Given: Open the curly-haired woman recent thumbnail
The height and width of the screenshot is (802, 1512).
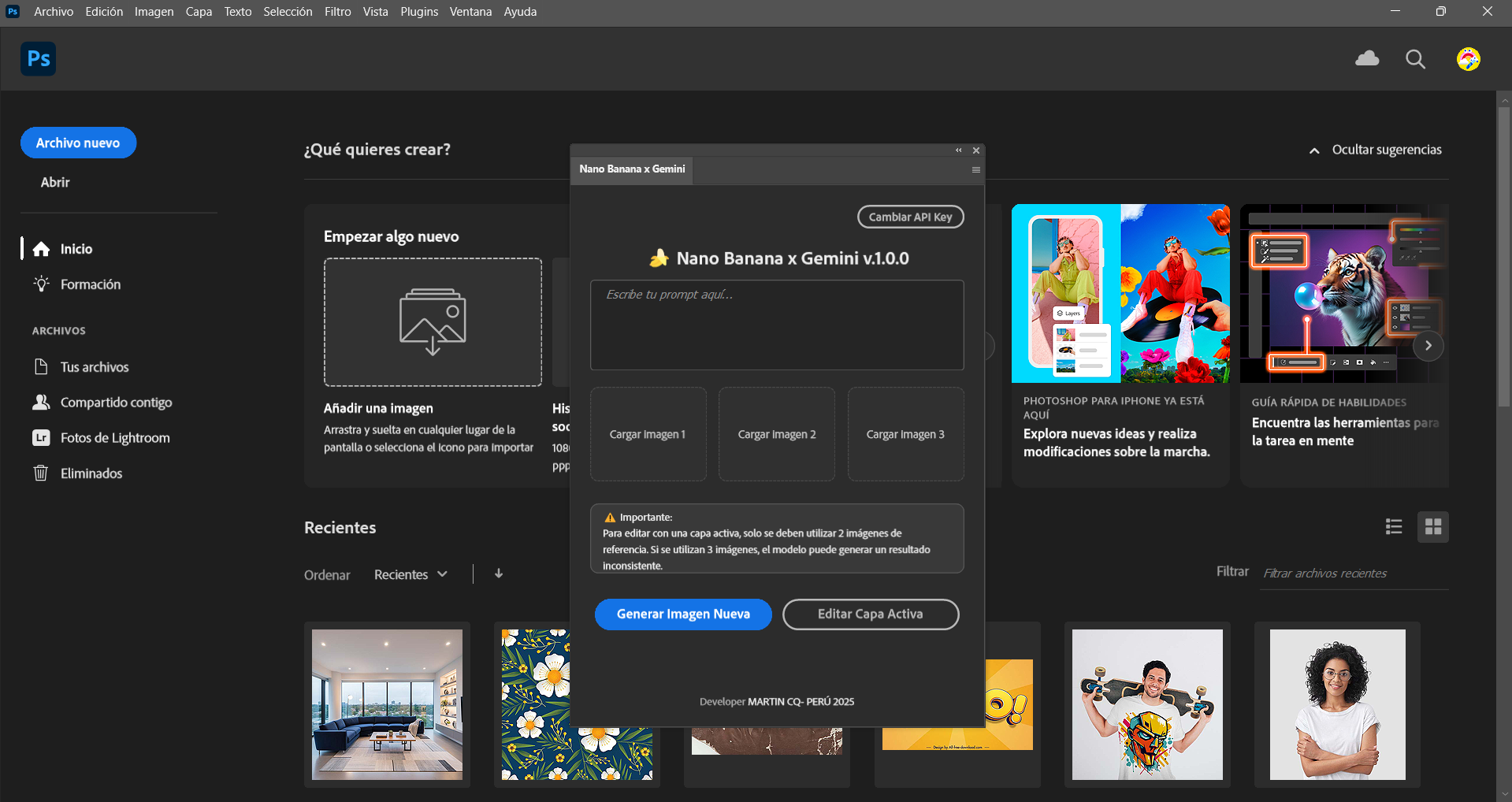Looking at the screenshot, I should [x=1338, y=704].
